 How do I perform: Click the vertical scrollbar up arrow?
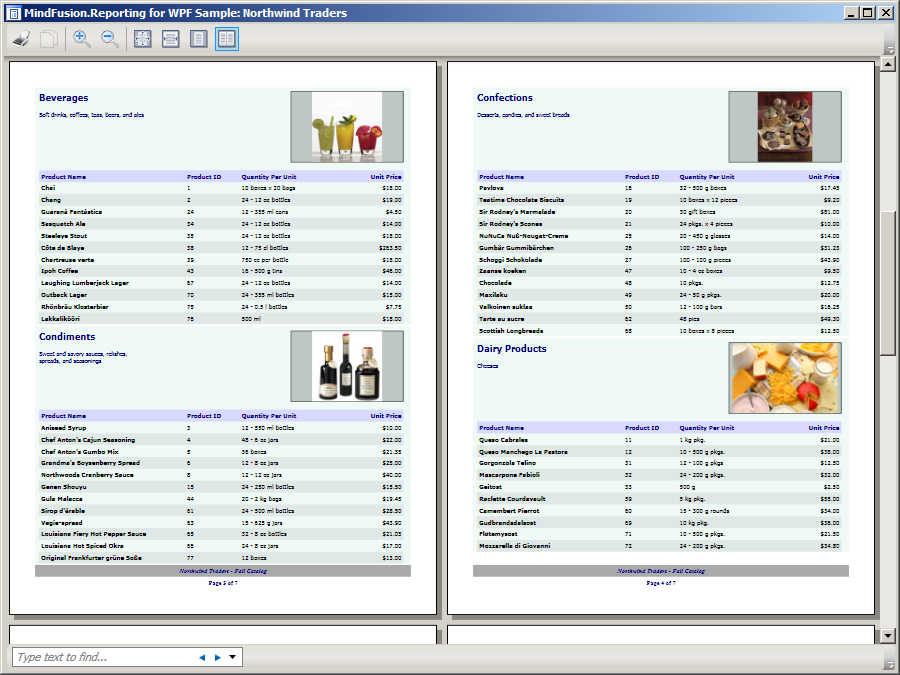(887, 66)
